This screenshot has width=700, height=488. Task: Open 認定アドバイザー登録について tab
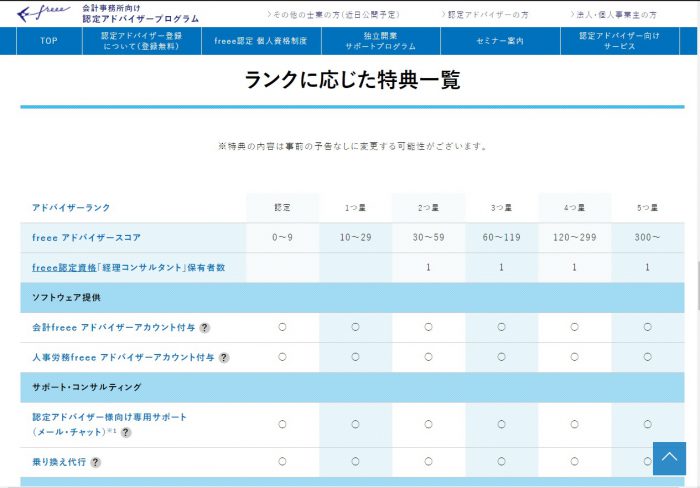[x=142, y=41]
